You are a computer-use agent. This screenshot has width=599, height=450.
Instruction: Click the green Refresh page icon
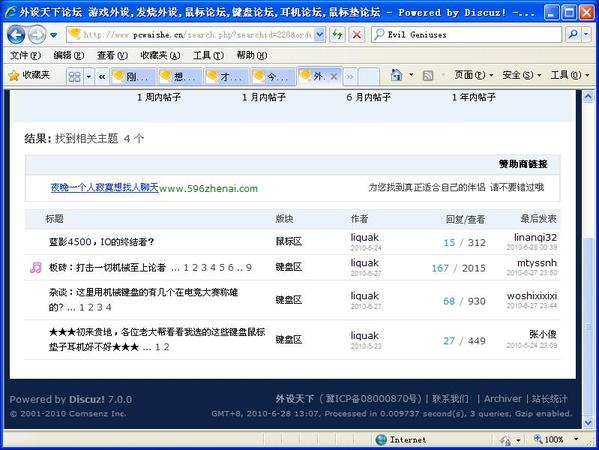[x=337, y=35]
